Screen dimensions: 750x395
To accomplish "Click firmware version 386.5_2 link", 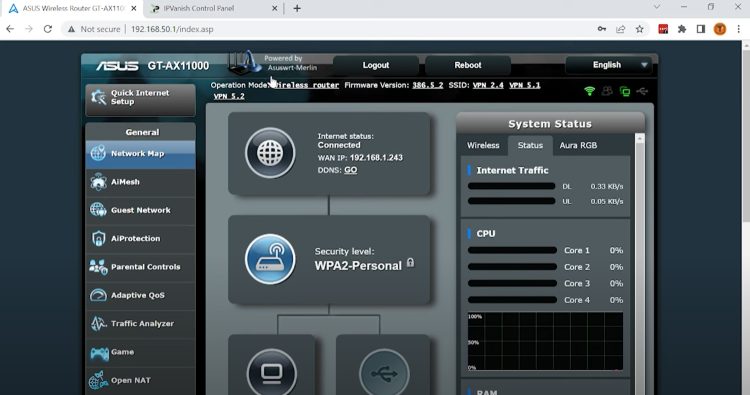I will pos(428,85).
